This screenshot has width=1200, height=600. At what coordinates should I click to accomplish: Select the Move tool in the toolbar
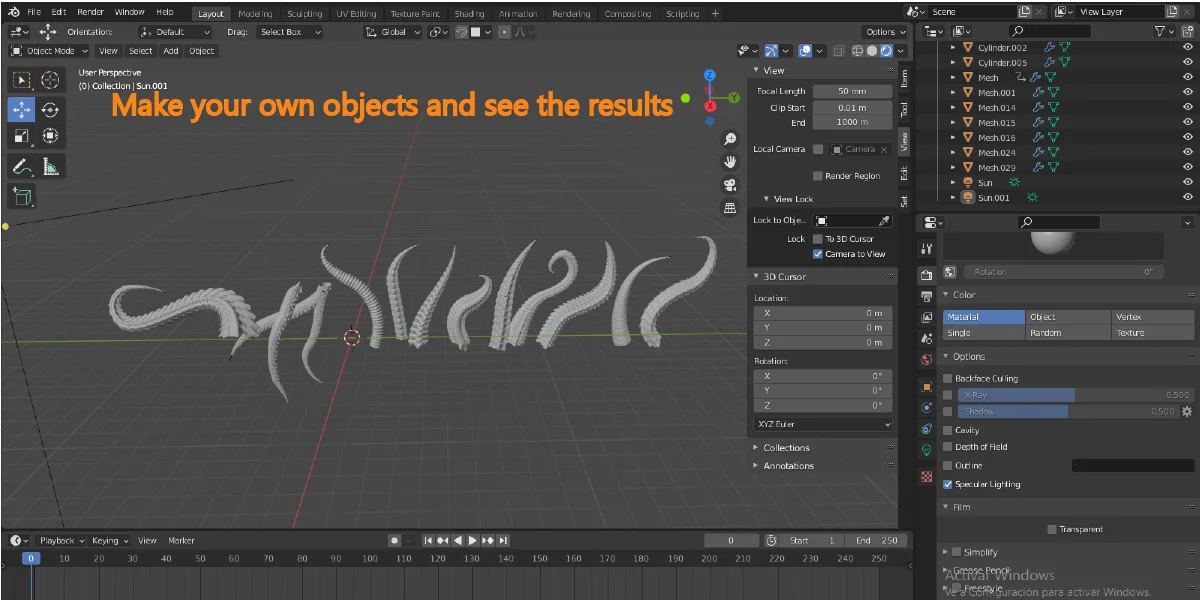tap(22, 108)
